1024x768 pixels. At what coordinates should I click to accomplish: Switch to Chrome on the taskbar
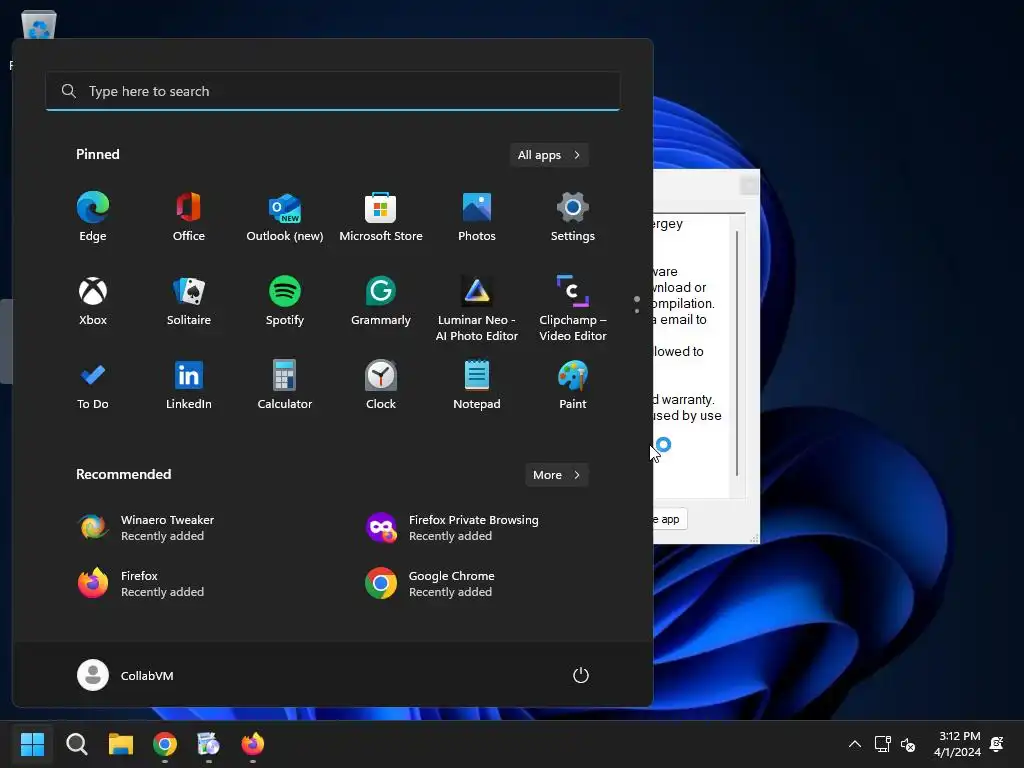click(165, 744)
